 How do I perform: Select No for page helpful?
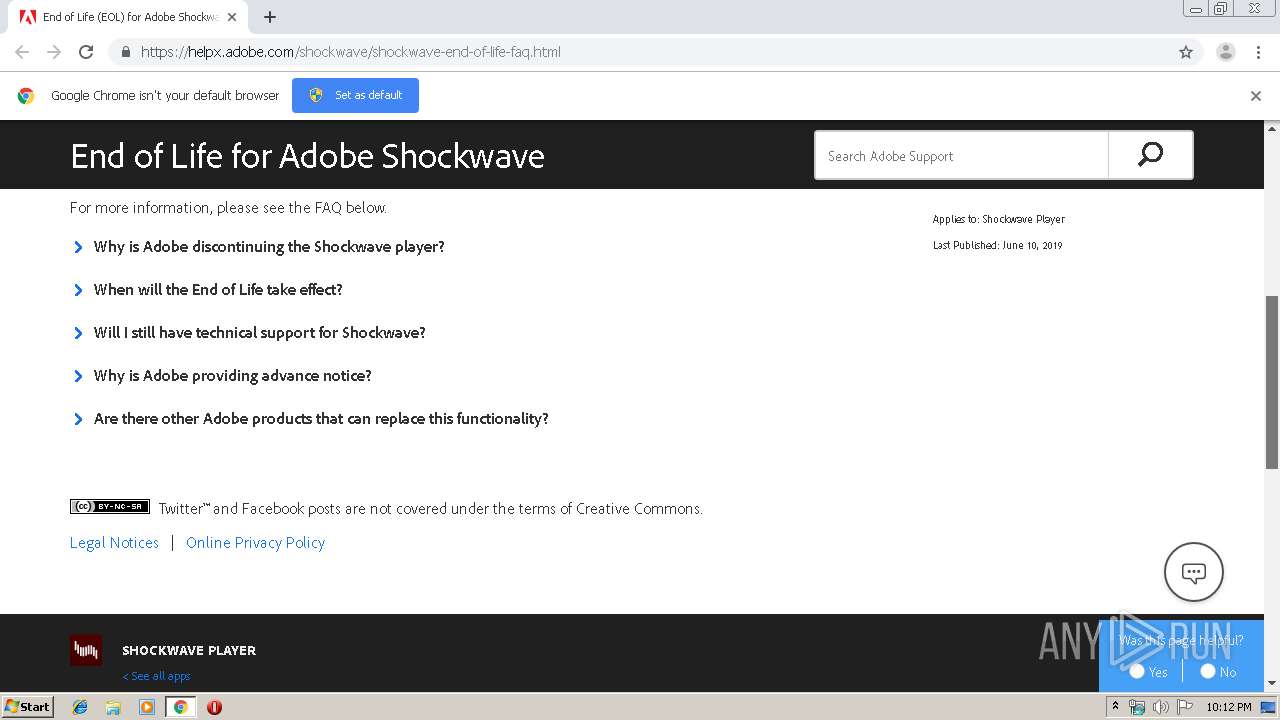1208,672
